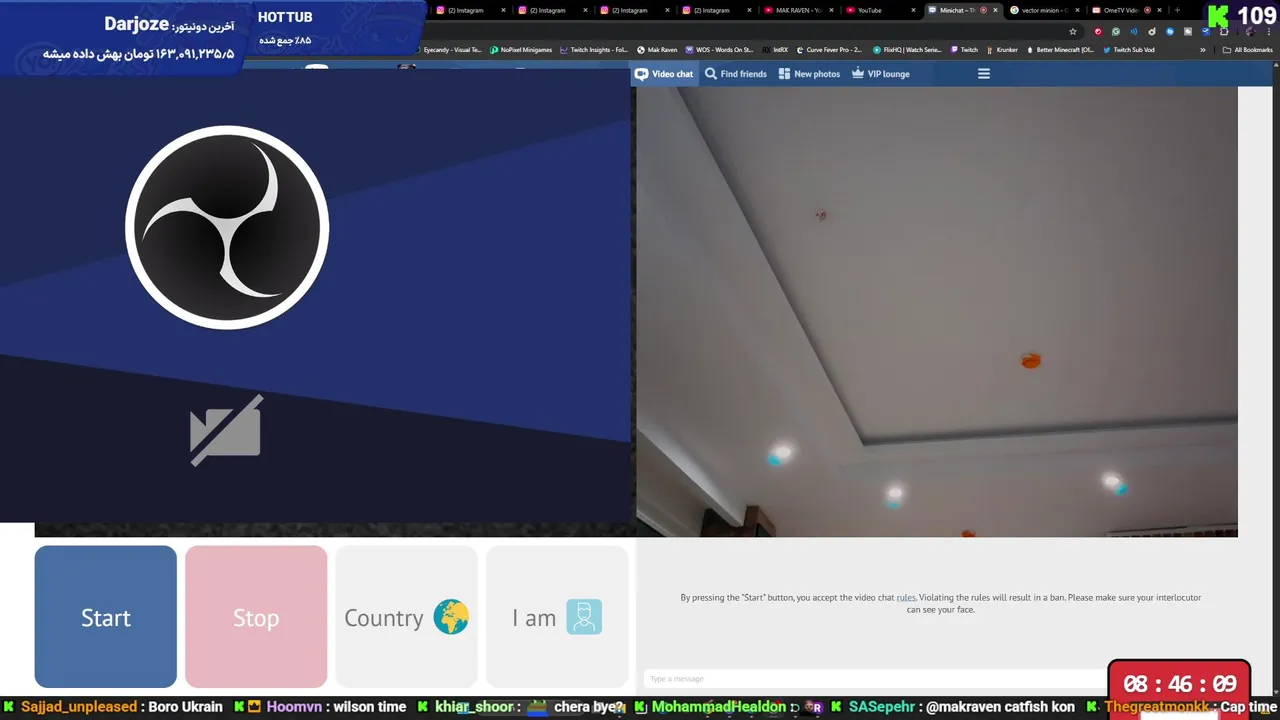Open the Find friends section
Screen dimensions: 1280x720
[736, 74]
